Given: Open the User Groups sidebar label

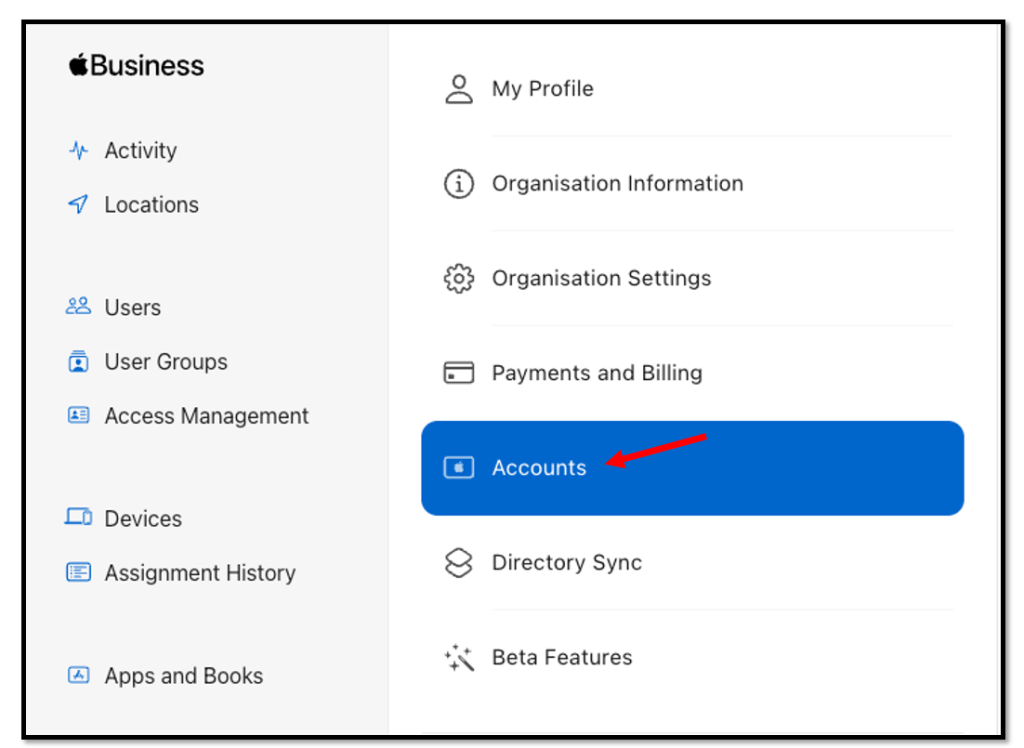Looking at the screenshot, I should [166, 362].
